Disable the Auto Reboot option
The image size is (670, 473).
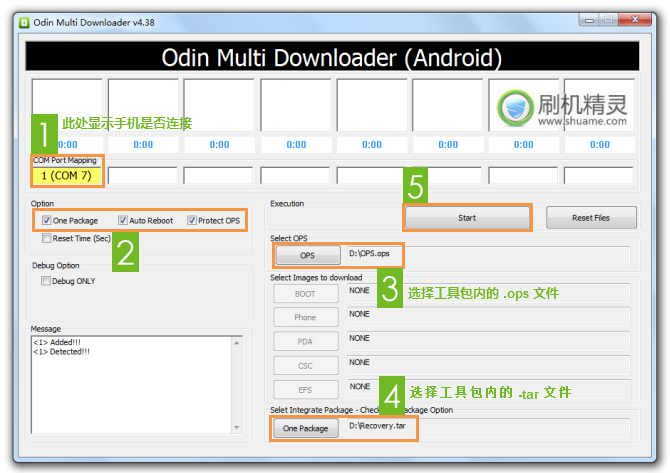(x=123, y=220)
